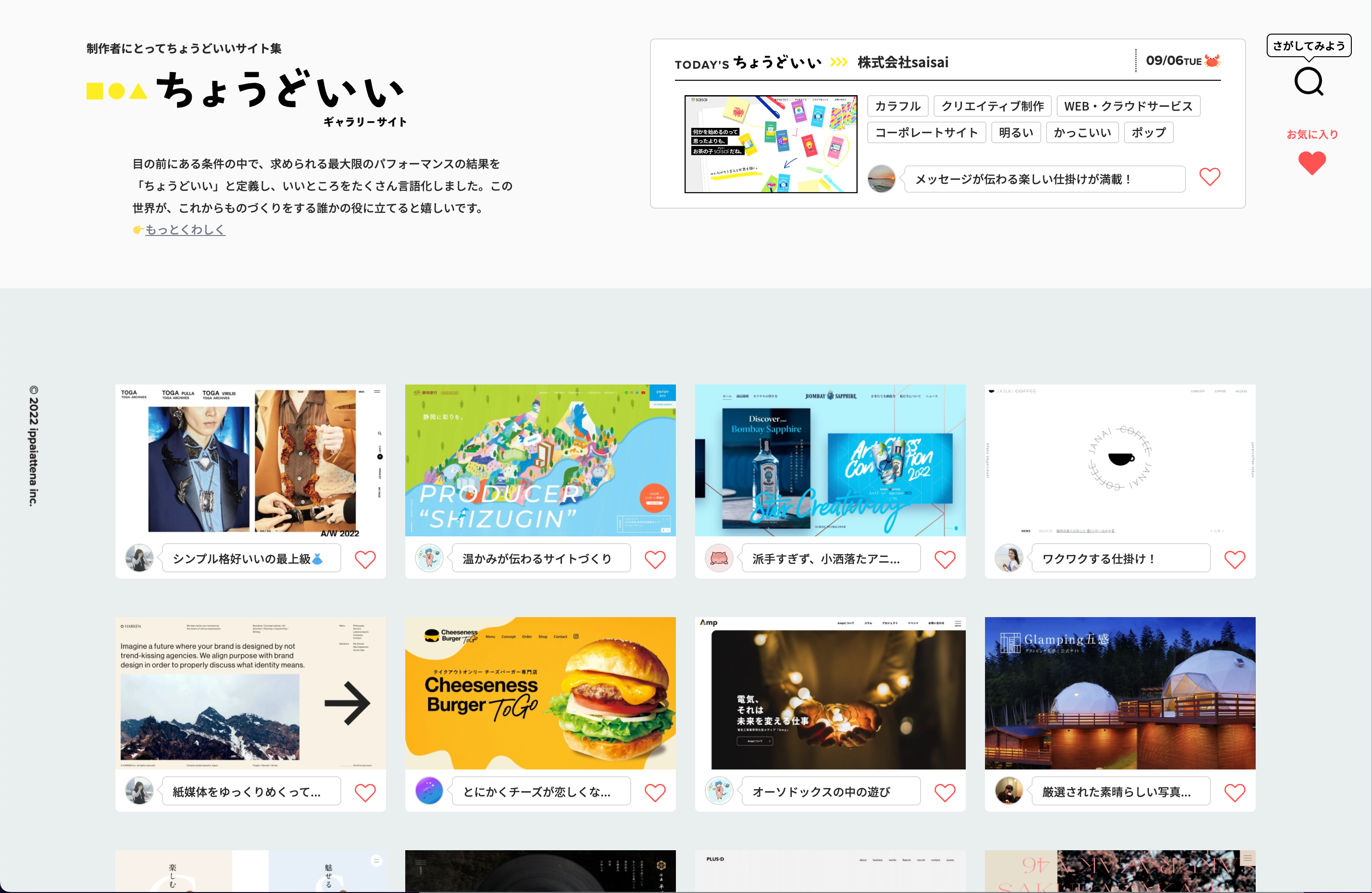The image size is (1372, 893).
Task: Click the さがしてみよう speech bubble
Action: pyautogui.click(x=1309, y=46)
